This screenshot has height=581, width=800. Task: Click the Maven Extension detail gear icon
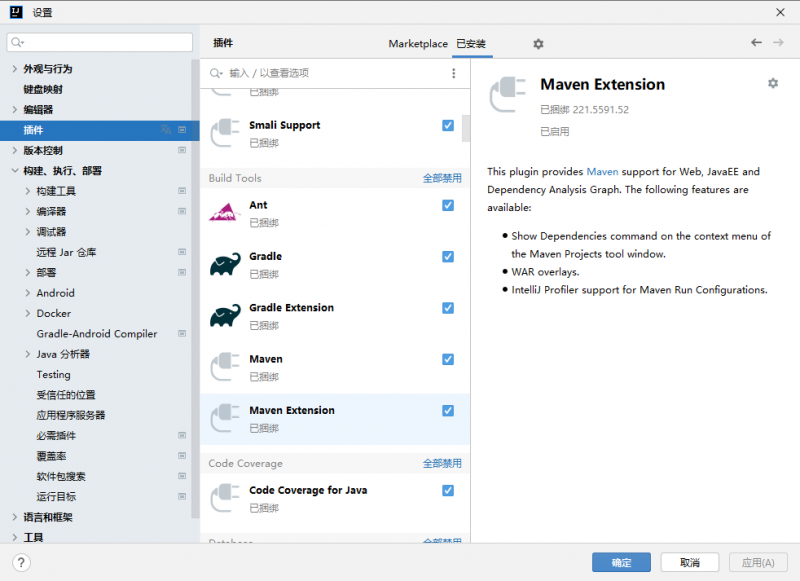tap(773, 83)
